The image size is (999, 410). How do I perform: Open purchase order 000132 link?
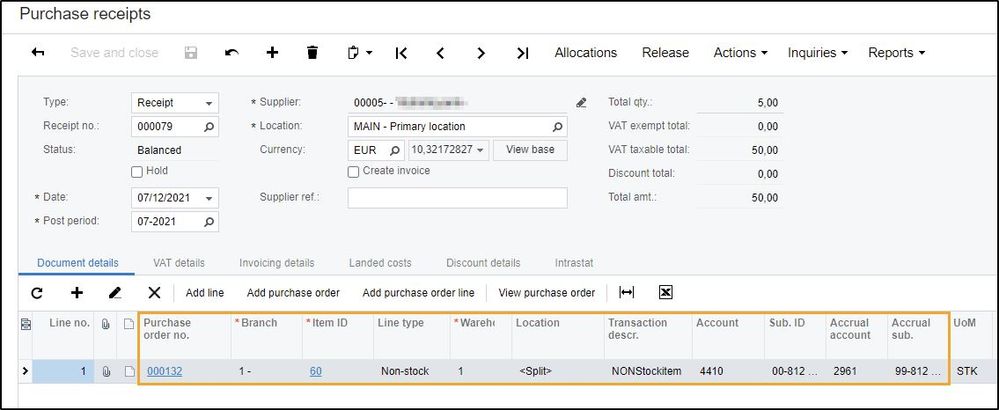(164, 371)
